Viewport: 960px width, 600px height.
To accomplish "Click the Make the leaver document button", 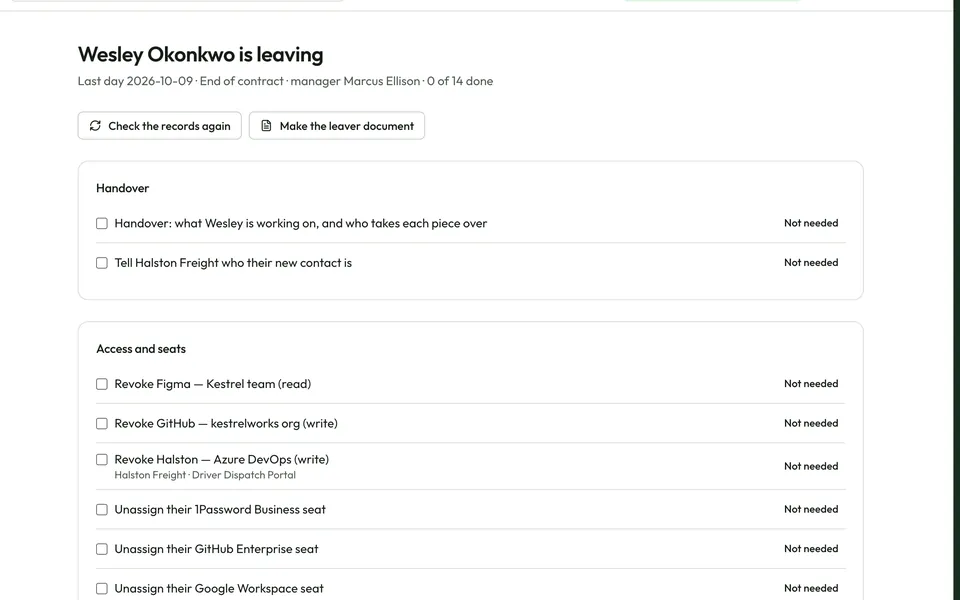I will (337, 126).
